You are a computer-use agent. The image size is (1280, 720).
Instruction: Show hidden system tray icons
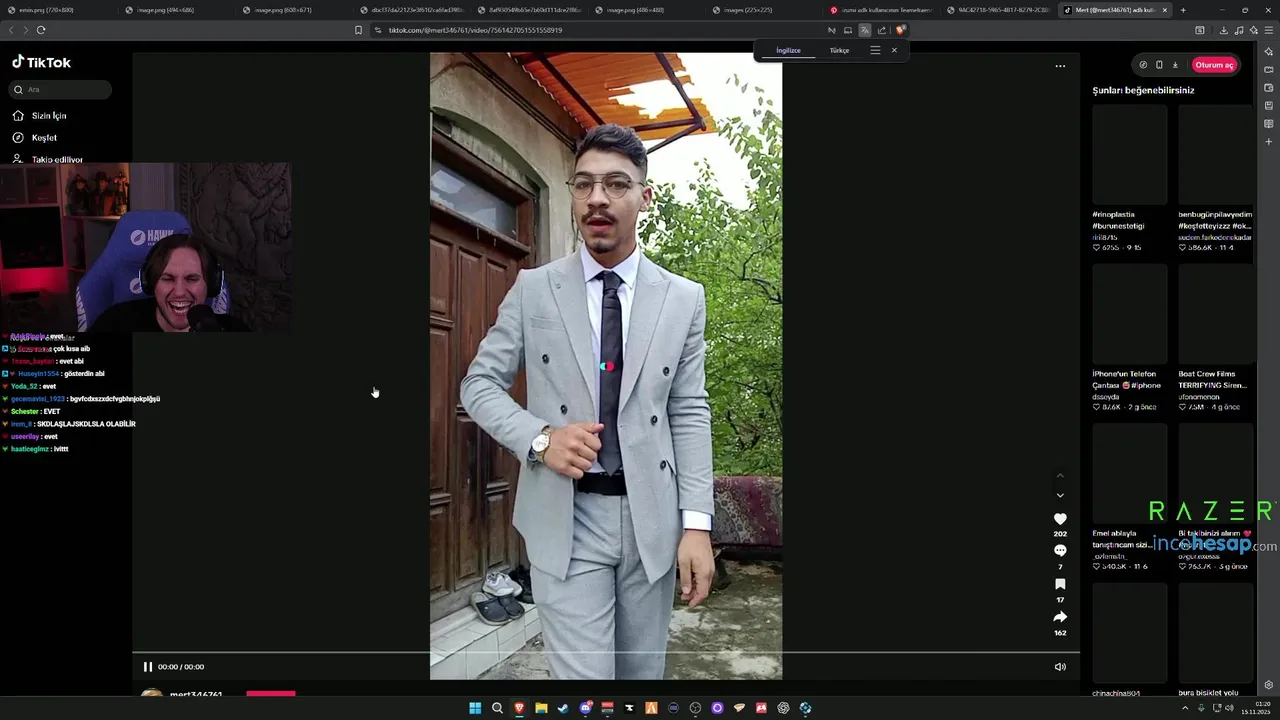pyautogui.click(x=1185, y=708)
